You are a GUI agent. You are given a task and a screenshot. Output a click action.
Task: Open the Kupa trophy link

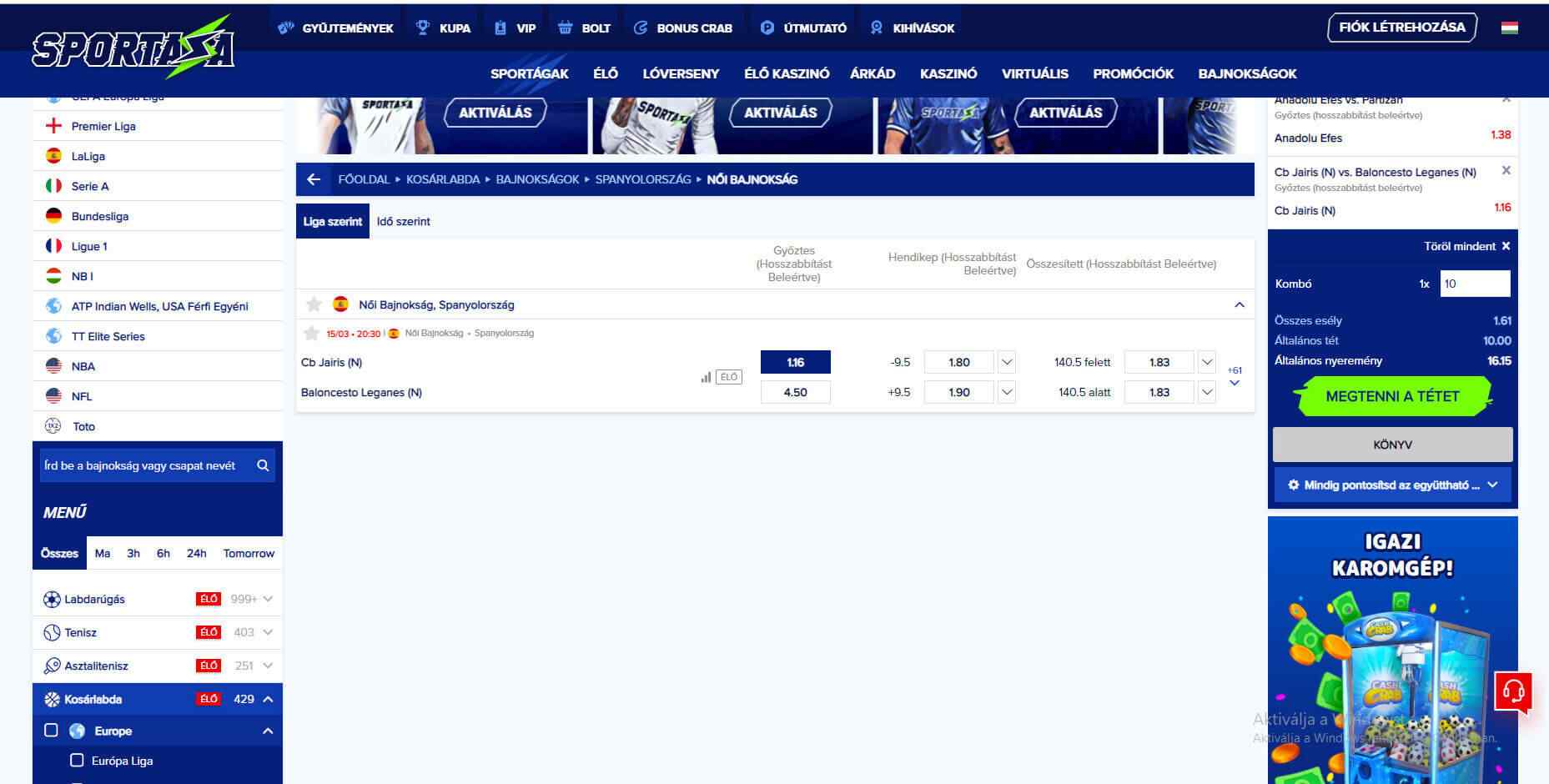[443, 28]
